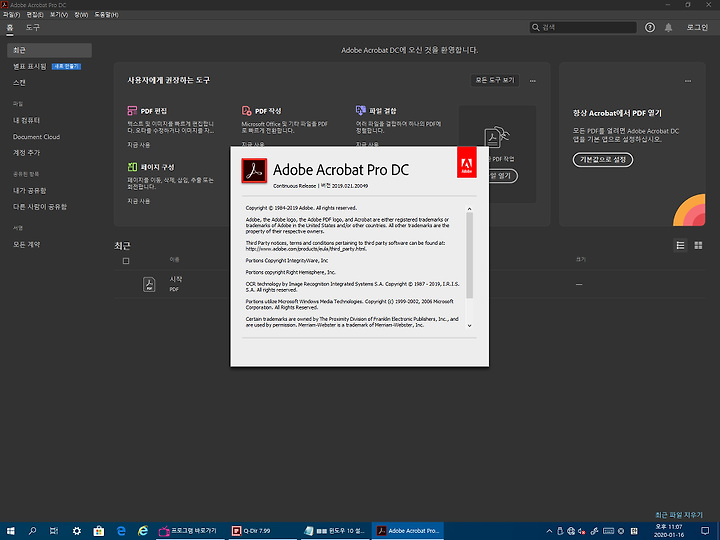Viewport: 720px width, 540px height.
Task: Click the PDF 작성 tool icon
Action: 247,111
